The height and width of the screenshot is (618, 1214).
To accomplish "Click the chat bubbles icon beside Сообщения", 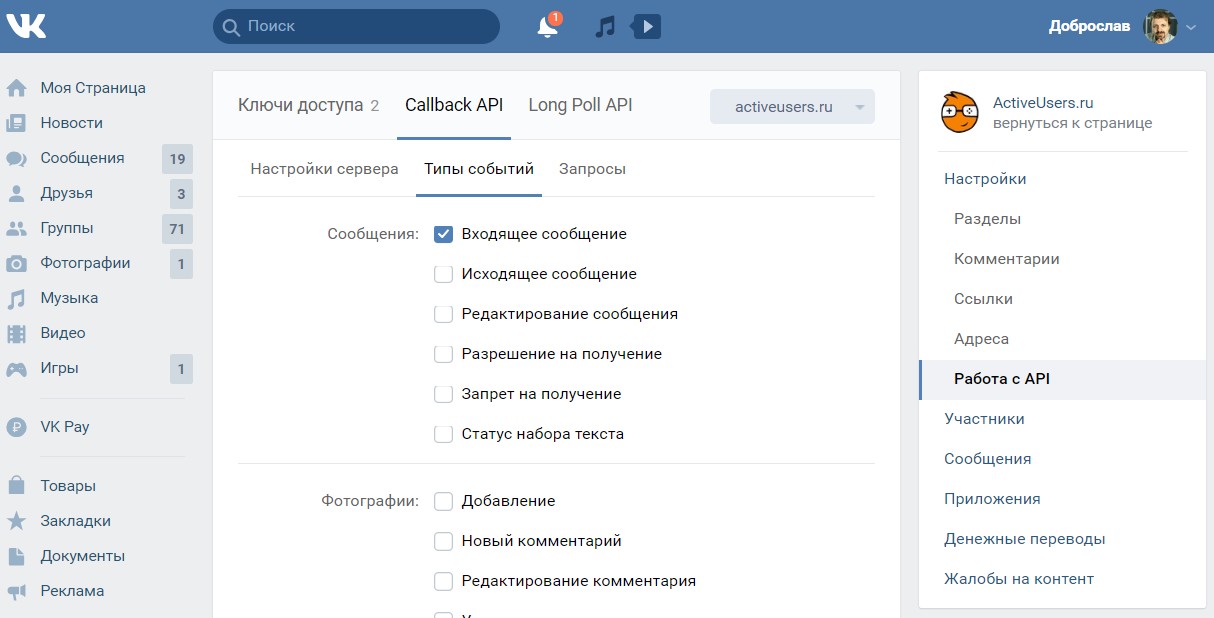I will point(17,158).
